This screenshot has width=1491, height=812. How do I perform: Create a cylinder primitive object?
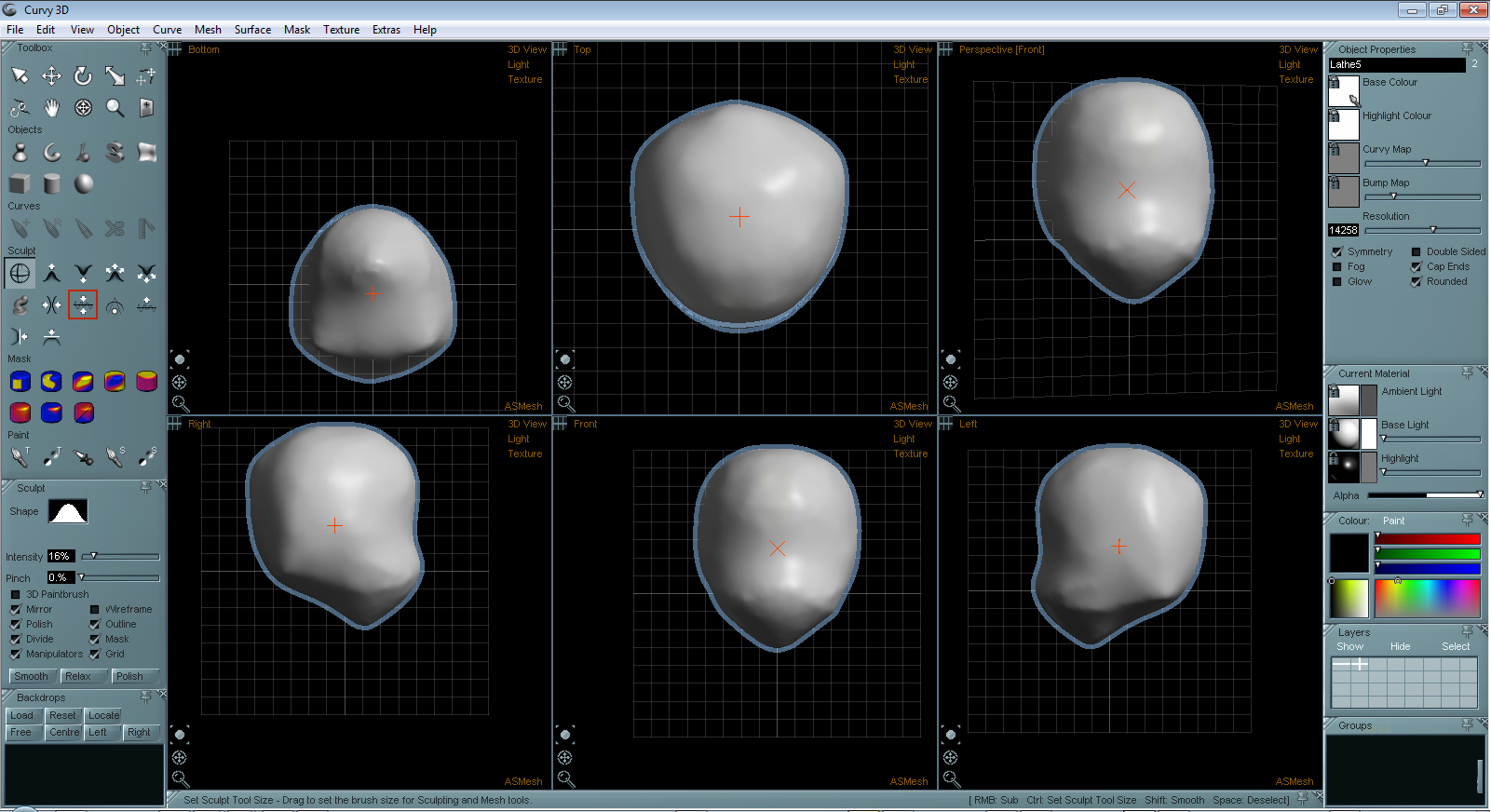click(x=51, y=183)
